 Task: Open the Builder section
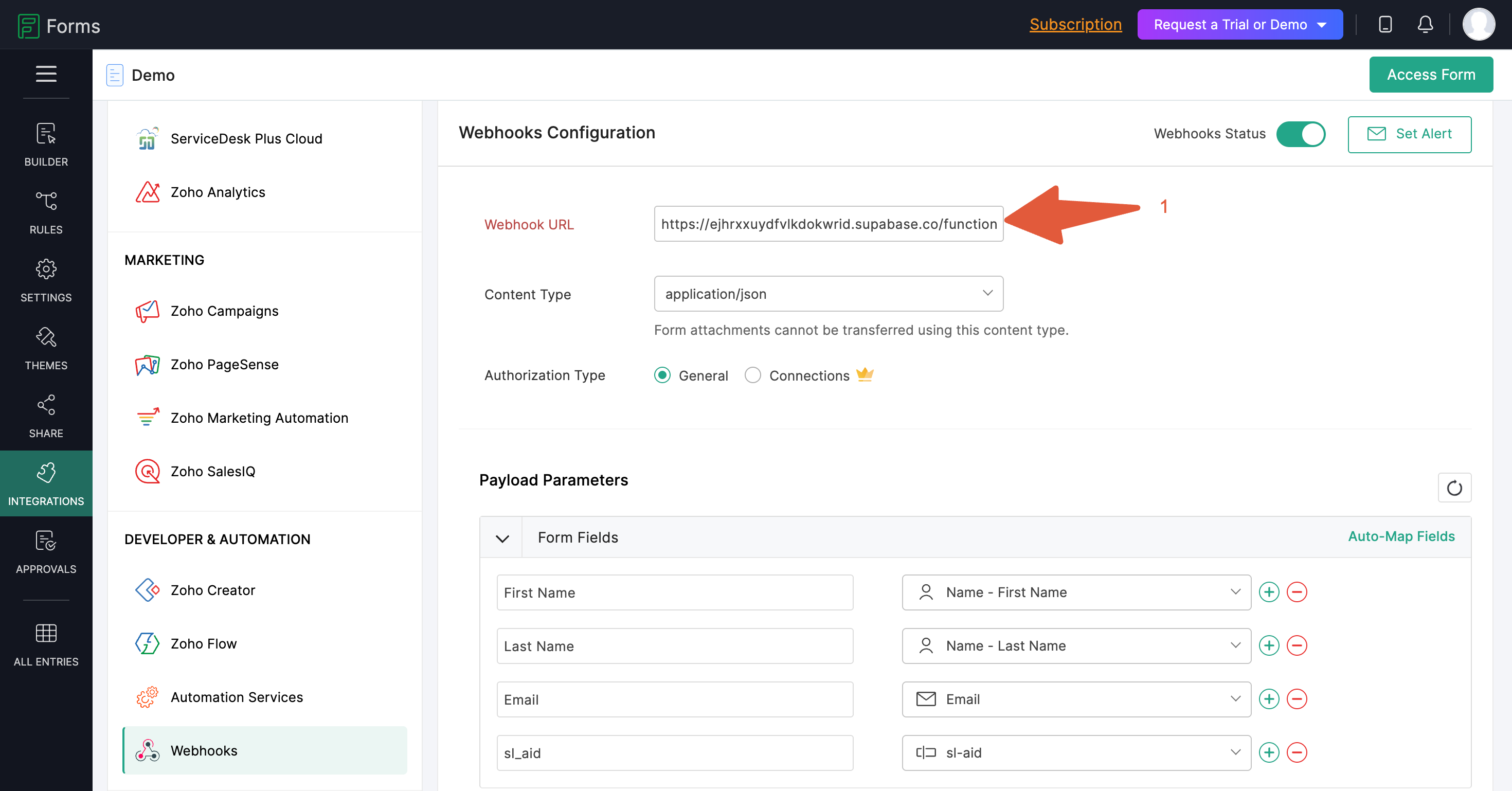46,145
